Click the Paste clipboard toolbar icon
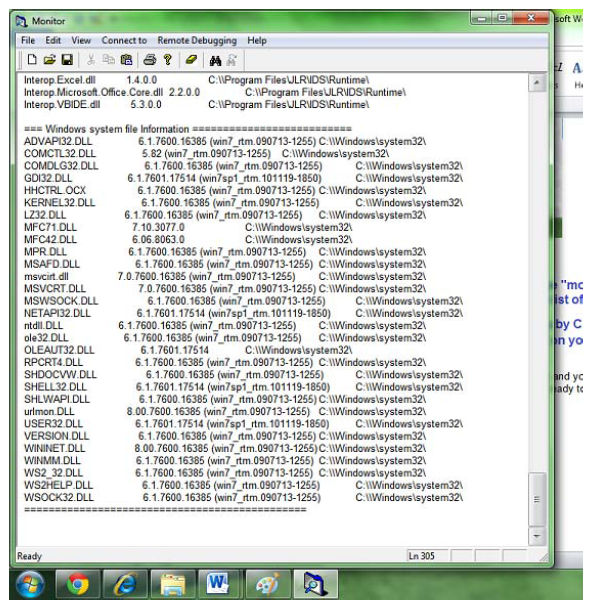This screenshot has width=592, height=609. [x=126, y=60]
